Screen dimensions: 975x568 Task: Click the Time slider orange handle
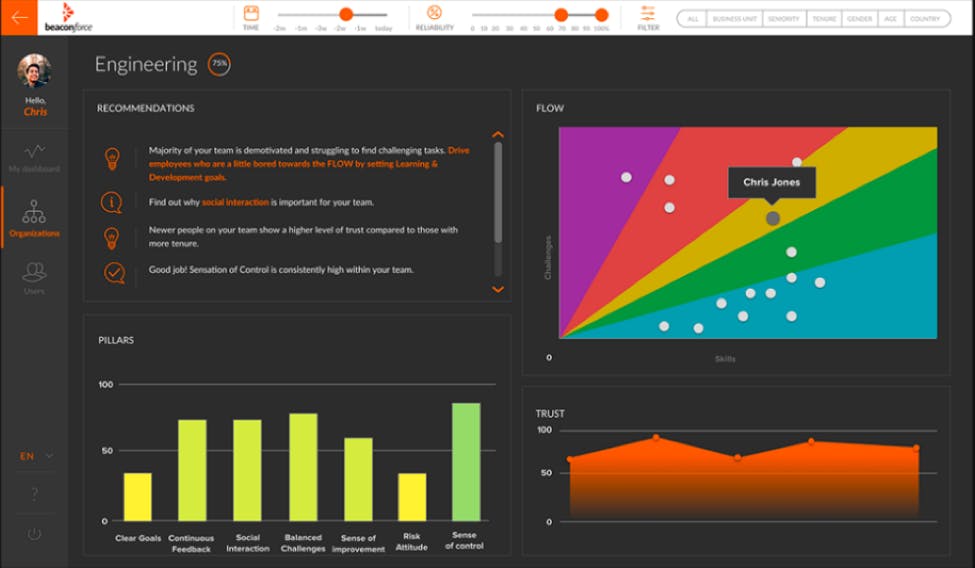click(346, 14)
